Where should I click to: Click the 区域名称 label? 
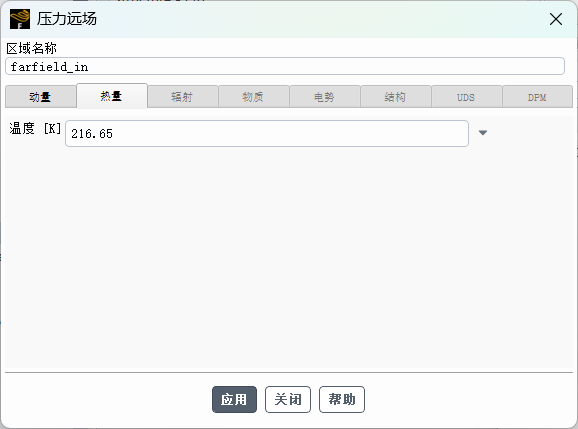32,48
